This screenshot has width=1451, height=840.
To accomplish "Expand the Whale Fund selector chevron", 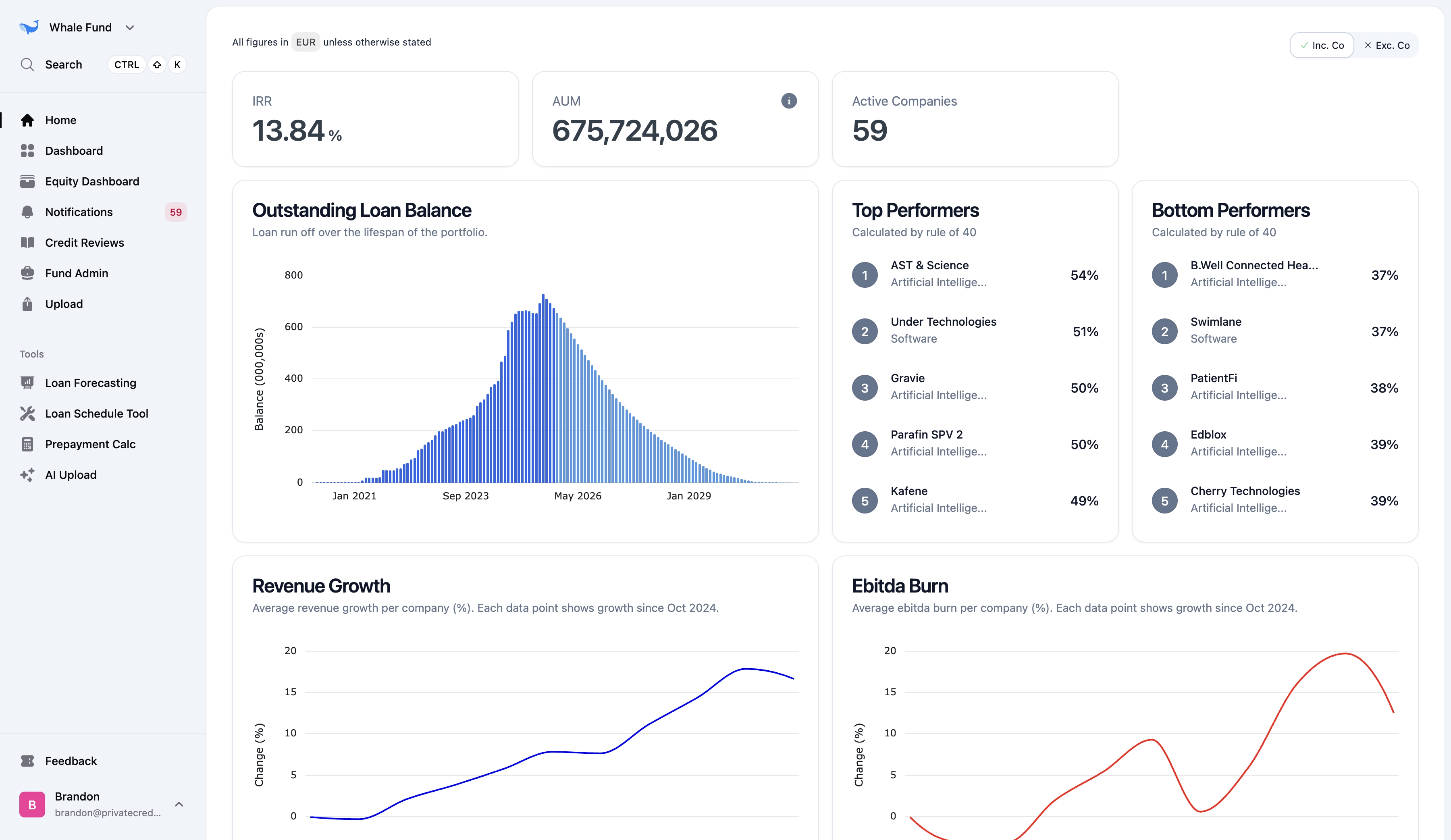I will click(x=129, y=28).
